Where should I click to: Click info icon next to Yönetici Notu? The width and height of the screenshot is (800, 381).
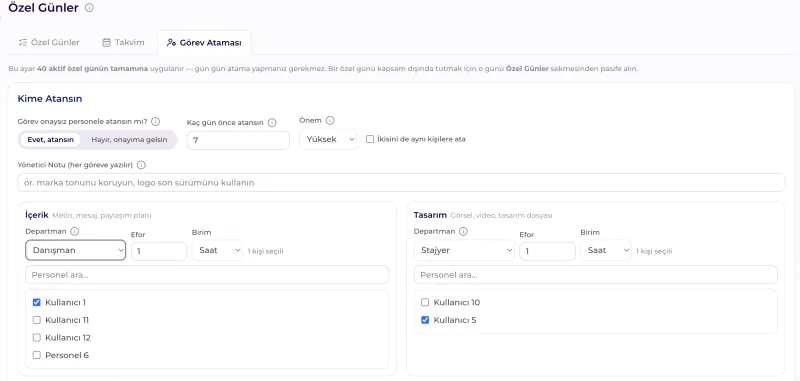click(141, 165)
